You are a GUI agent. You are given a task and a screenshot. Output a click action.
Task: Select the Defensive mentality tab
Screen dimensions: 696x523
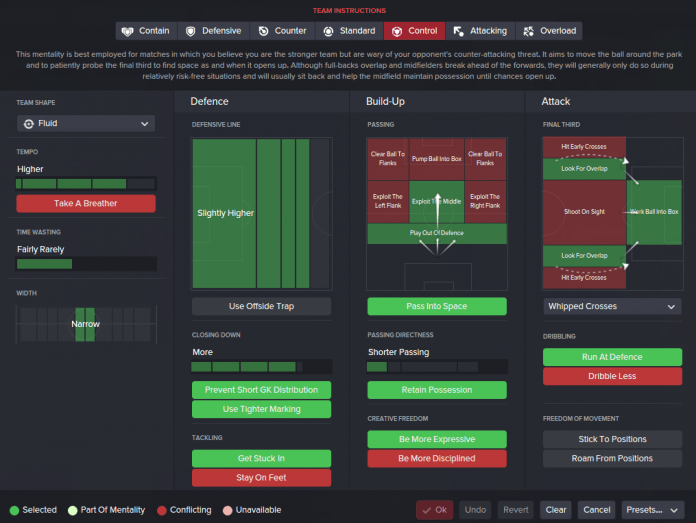(x=214, y=31)
